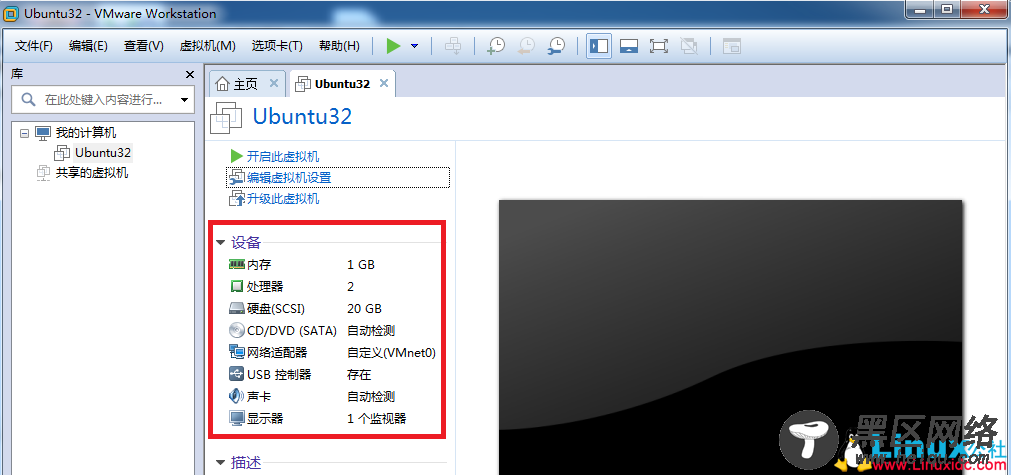
Task: Toggle the library sidebar view button
Action: 599,46
